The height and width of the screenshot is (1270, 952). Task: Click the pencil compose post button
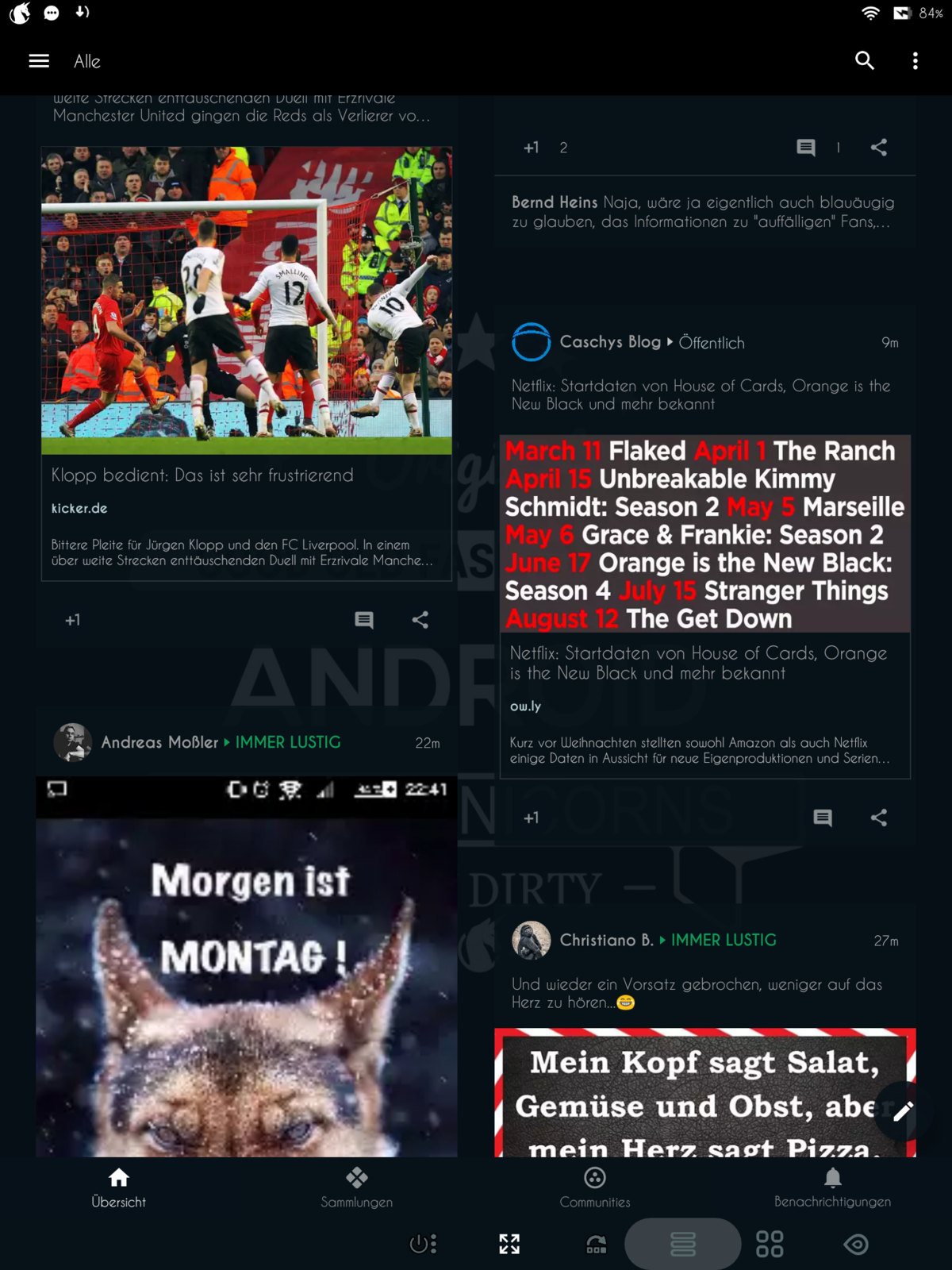(903, 1111)
